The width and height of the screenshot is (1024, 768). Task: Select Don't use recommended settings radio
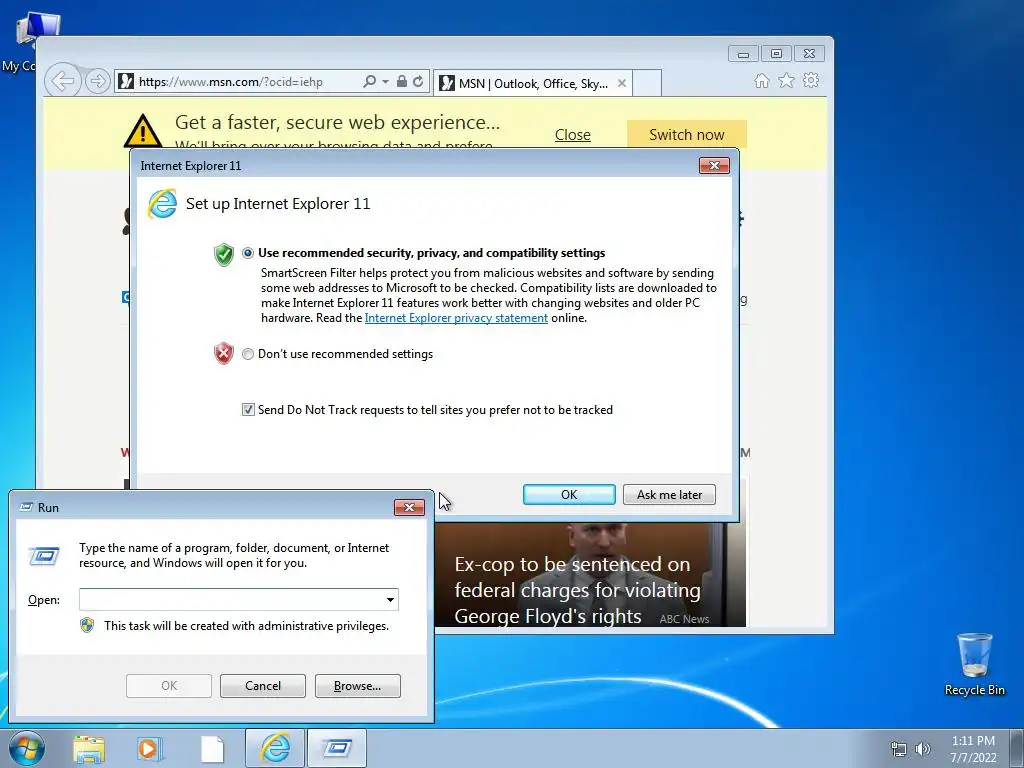tap(248, 354)
